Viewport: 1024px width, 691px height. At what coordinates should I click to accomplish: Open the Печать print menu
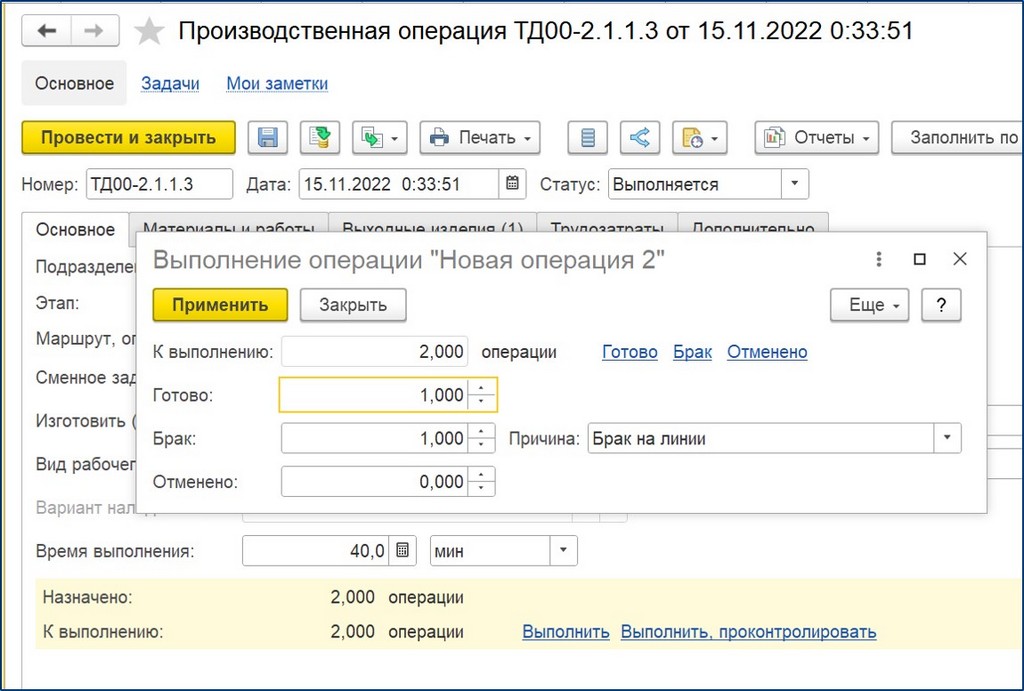click(480, 138)
